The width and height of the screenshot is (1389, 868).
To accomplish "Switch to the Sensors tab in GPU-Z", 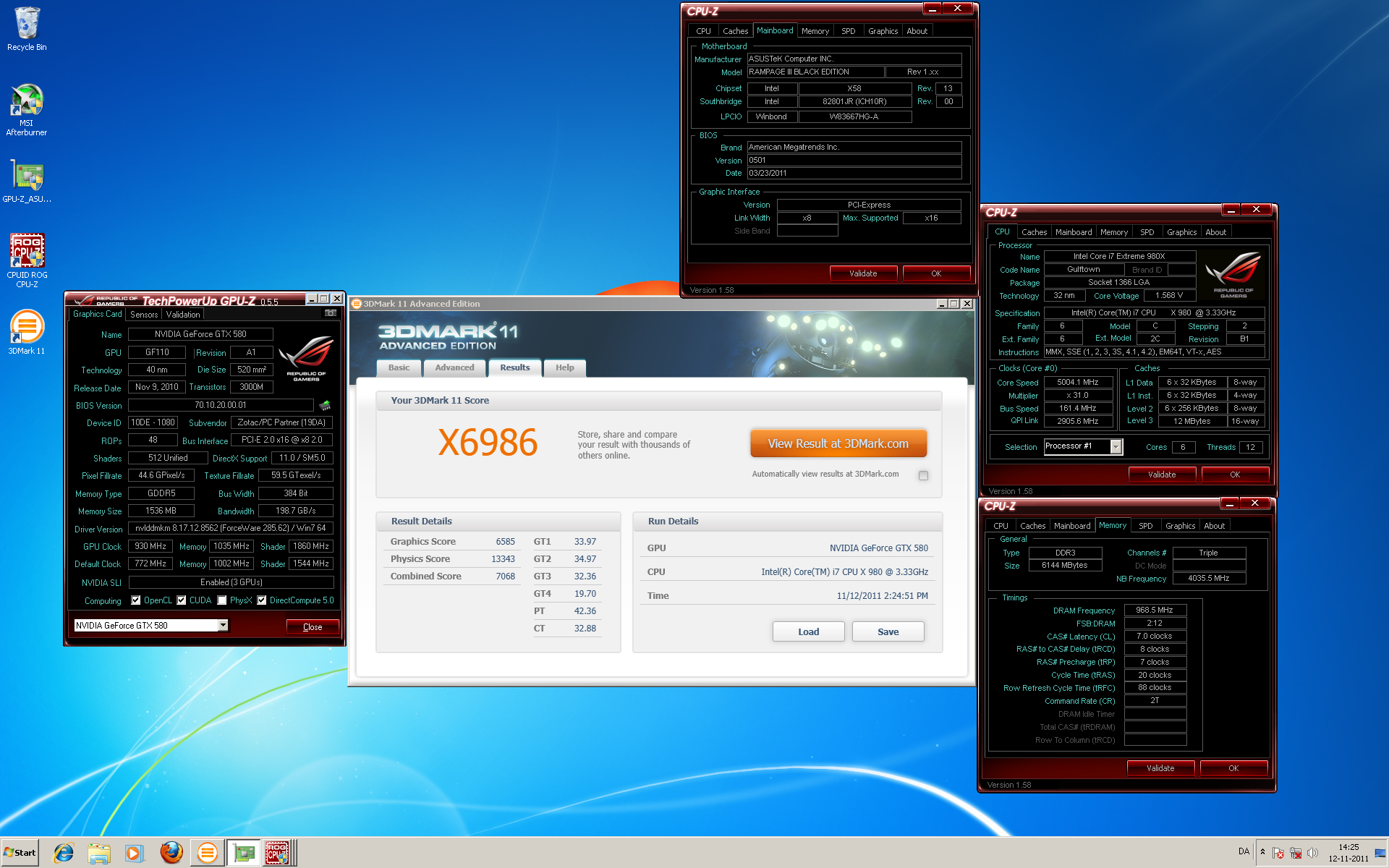I will tap(144, 315).
